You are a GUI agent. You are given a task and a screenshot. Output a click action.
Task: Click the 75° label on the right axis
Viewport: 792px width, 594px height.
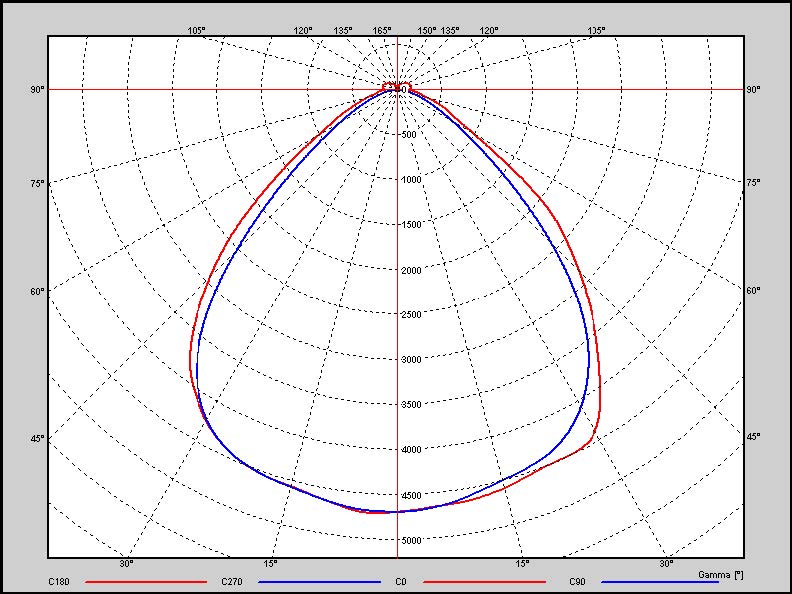tap(753, 183)
